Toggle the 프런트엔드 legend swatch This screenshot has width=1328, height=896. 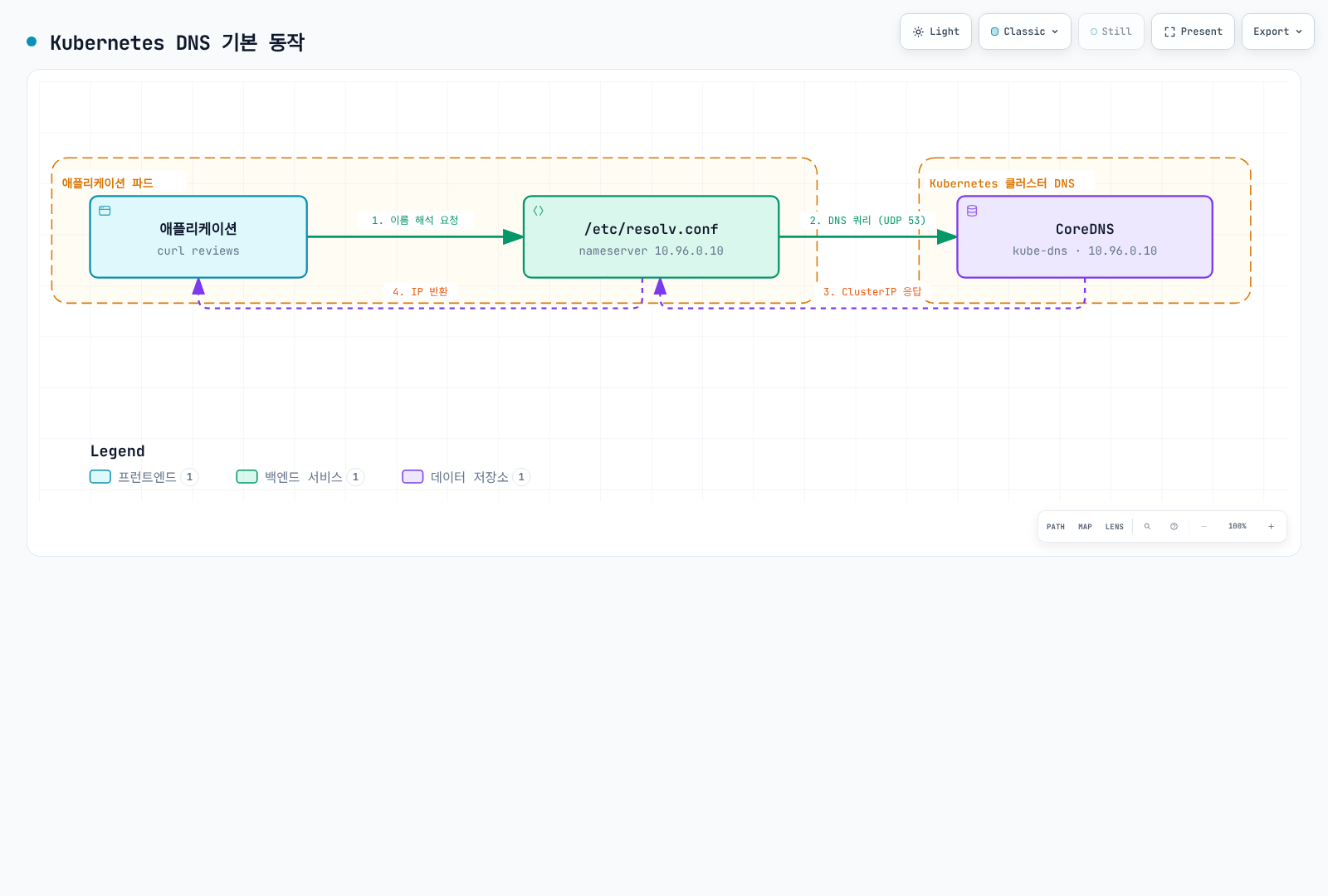(x=100, y=477)
